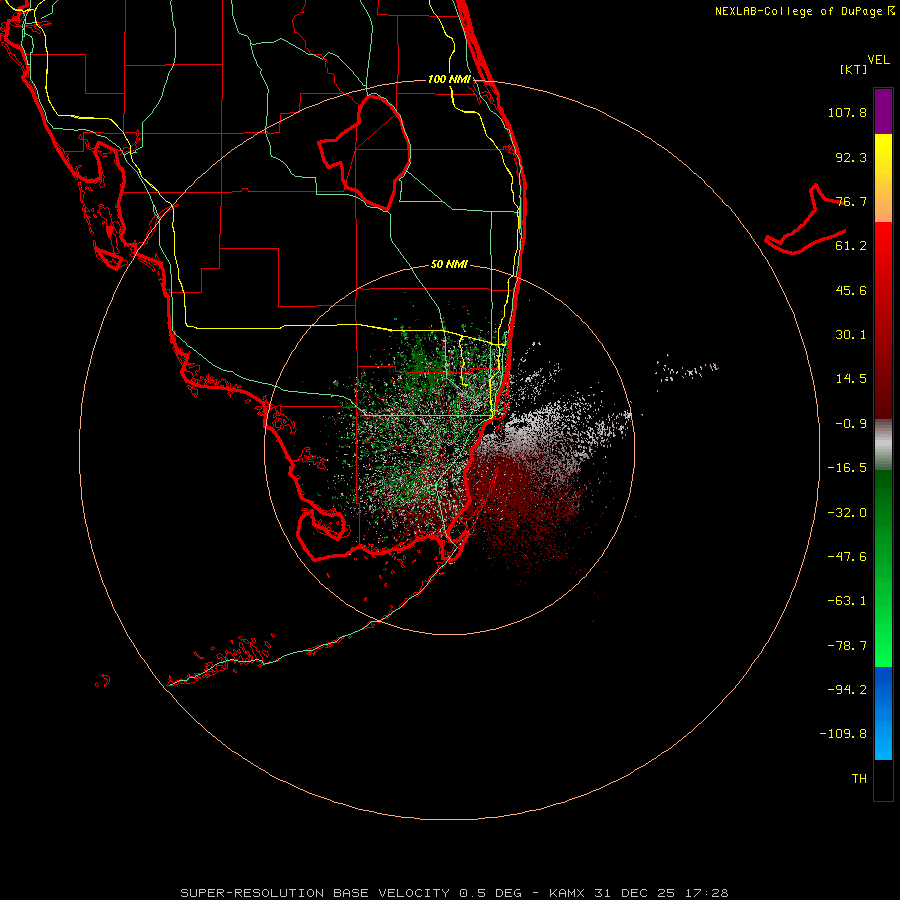This screenshot has height=900, width=900.
Task: Click the 50 NMI range ring label
Action: pyautogui.click(x=449, y=264)
